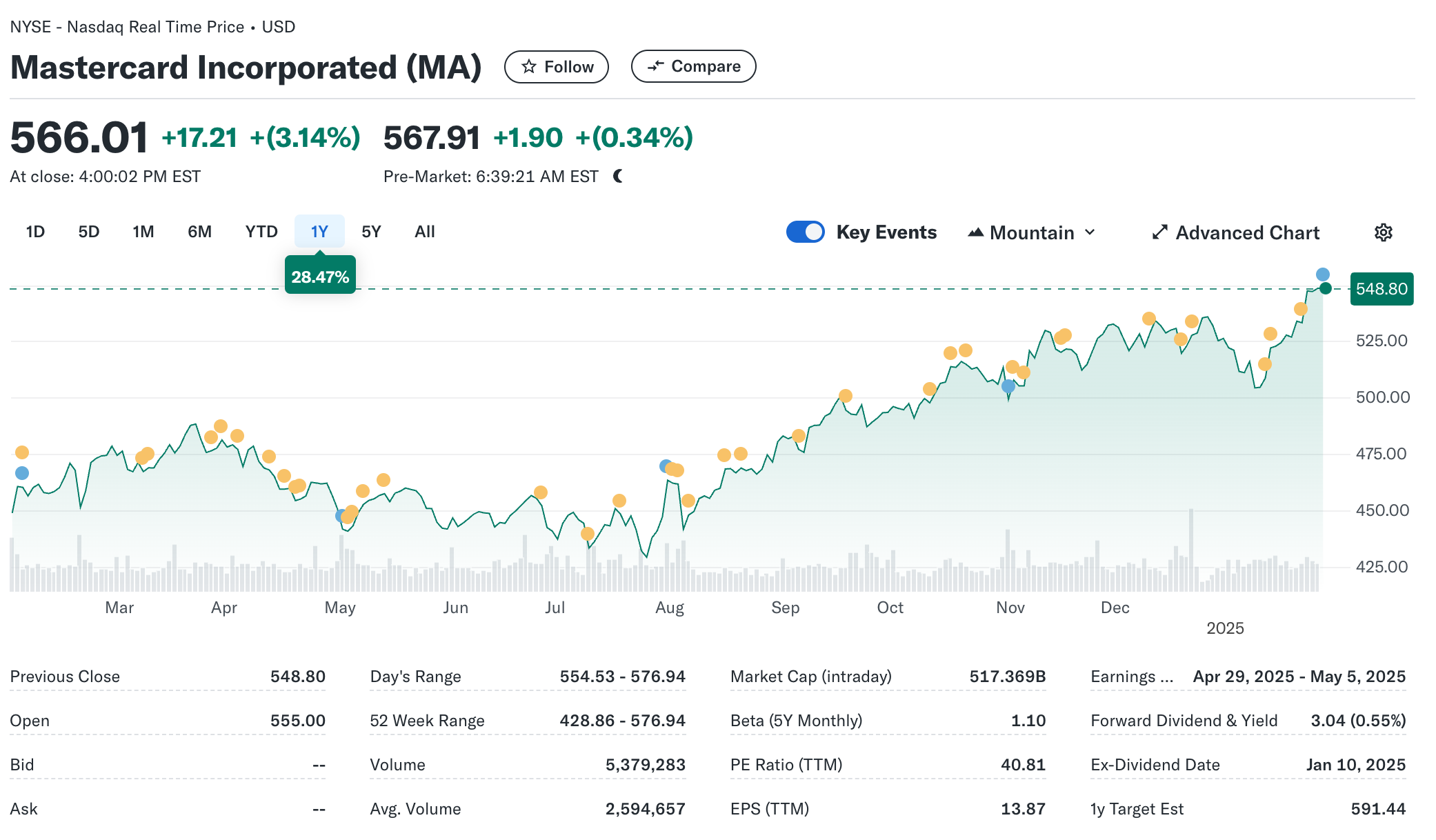The image size is (1436, 840).
Task: Select the YTD range tab
Action: (261, 232)
